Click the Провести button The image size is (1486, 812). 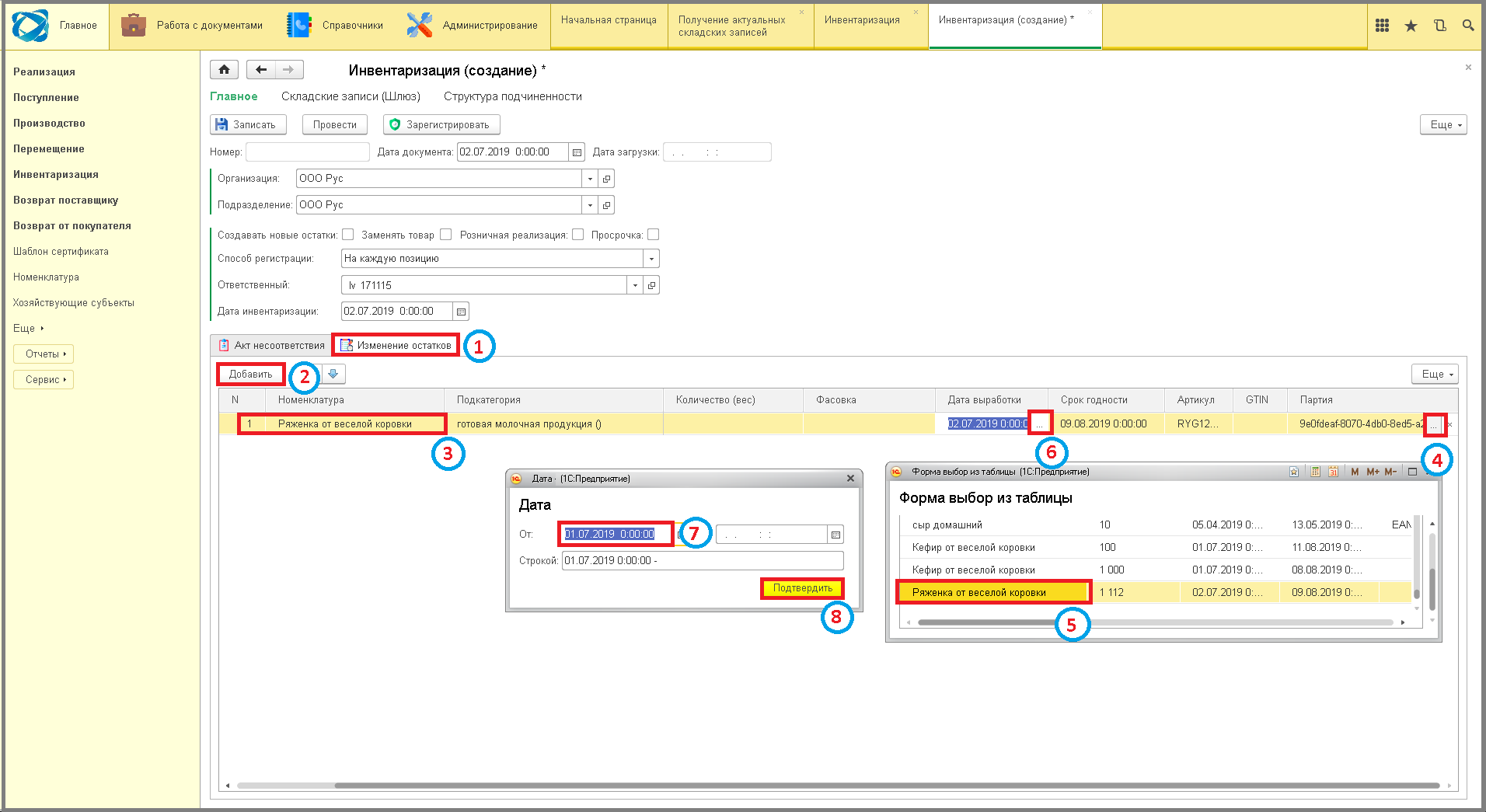[x=335, y=124]
